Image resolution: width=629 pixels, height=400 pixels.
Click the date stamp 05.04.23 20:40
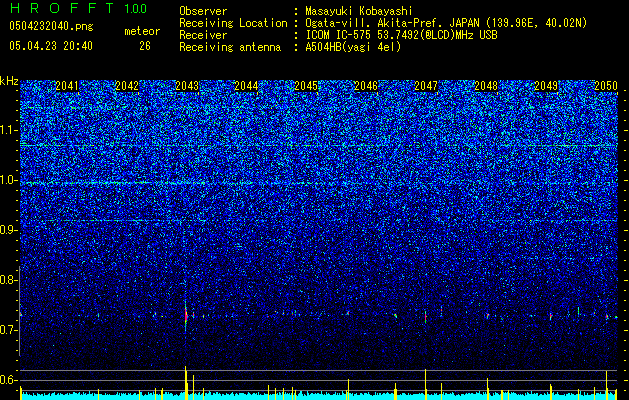51,46
